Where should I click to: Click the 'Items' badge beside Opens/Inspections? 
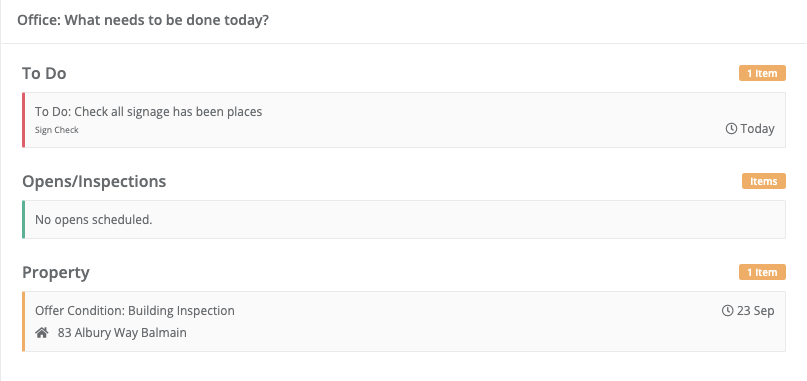click(x=764, y=181)
